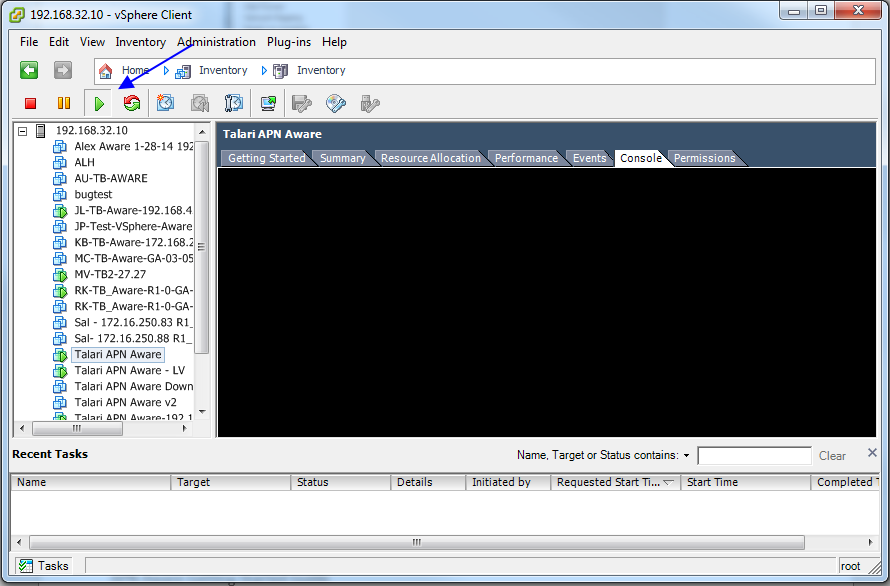The height and width of the screenshot is (586, 890).
Task: Click the Name column header in Recent Tasks
Action: [91, 482]
